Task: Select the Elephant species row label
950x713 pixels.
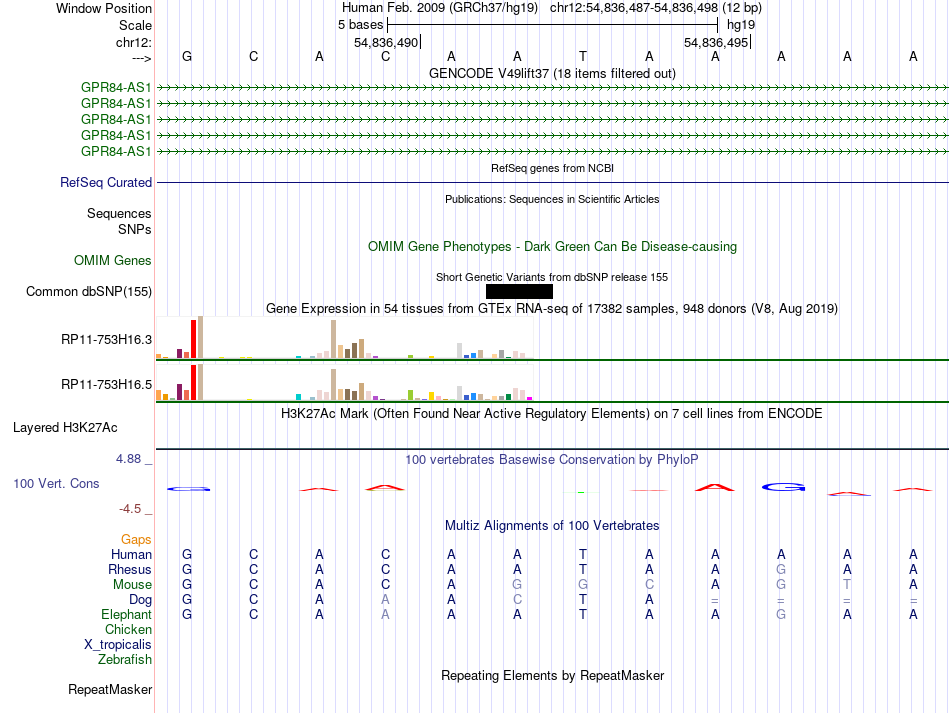Action: [x=127, y=614]
